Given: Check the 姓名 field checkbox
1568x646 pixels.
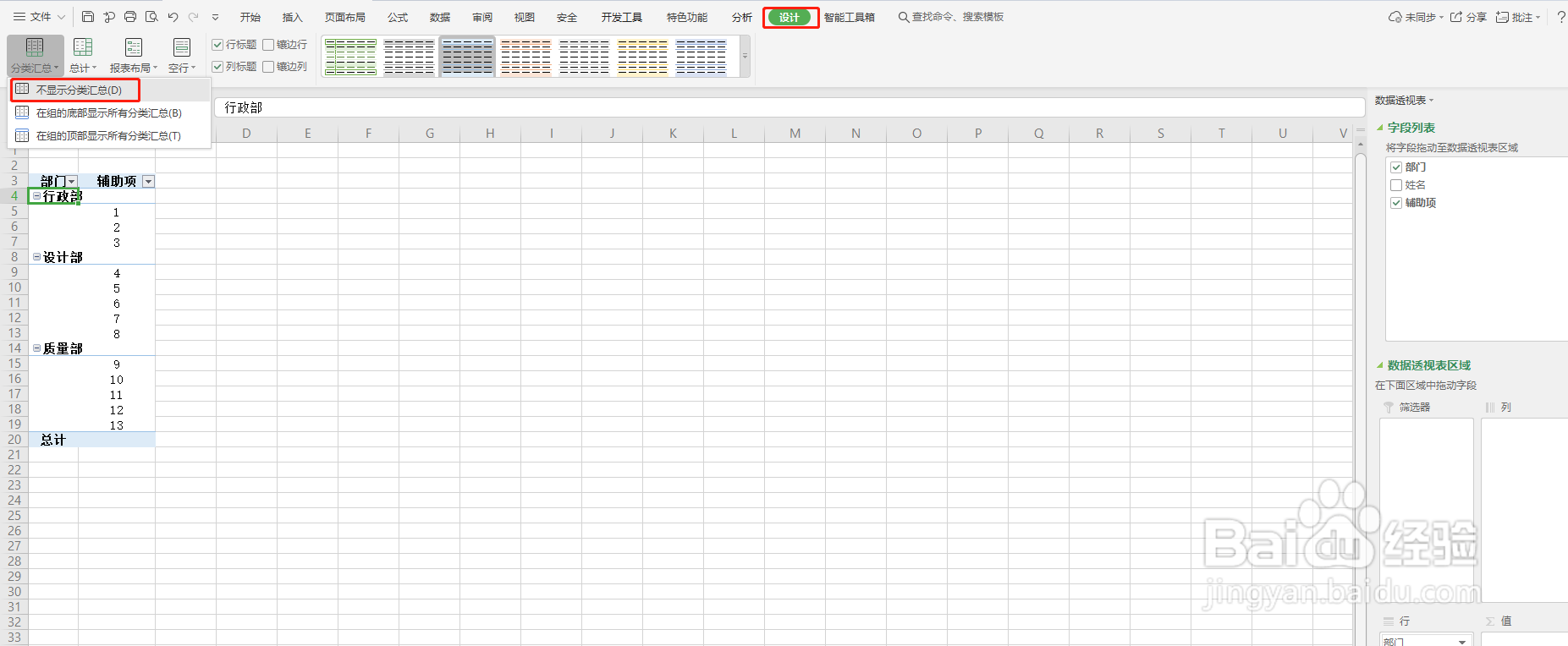Looking at the screenshot, I should click(1396, 185).
